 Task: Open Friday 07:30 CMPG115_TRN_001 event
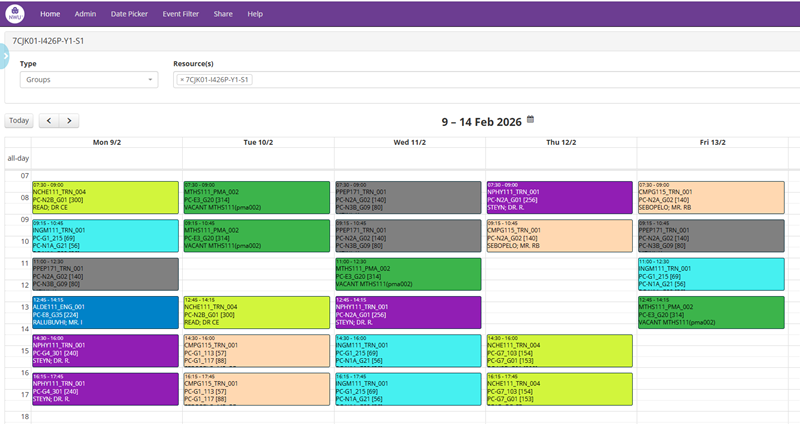(711, 197)
